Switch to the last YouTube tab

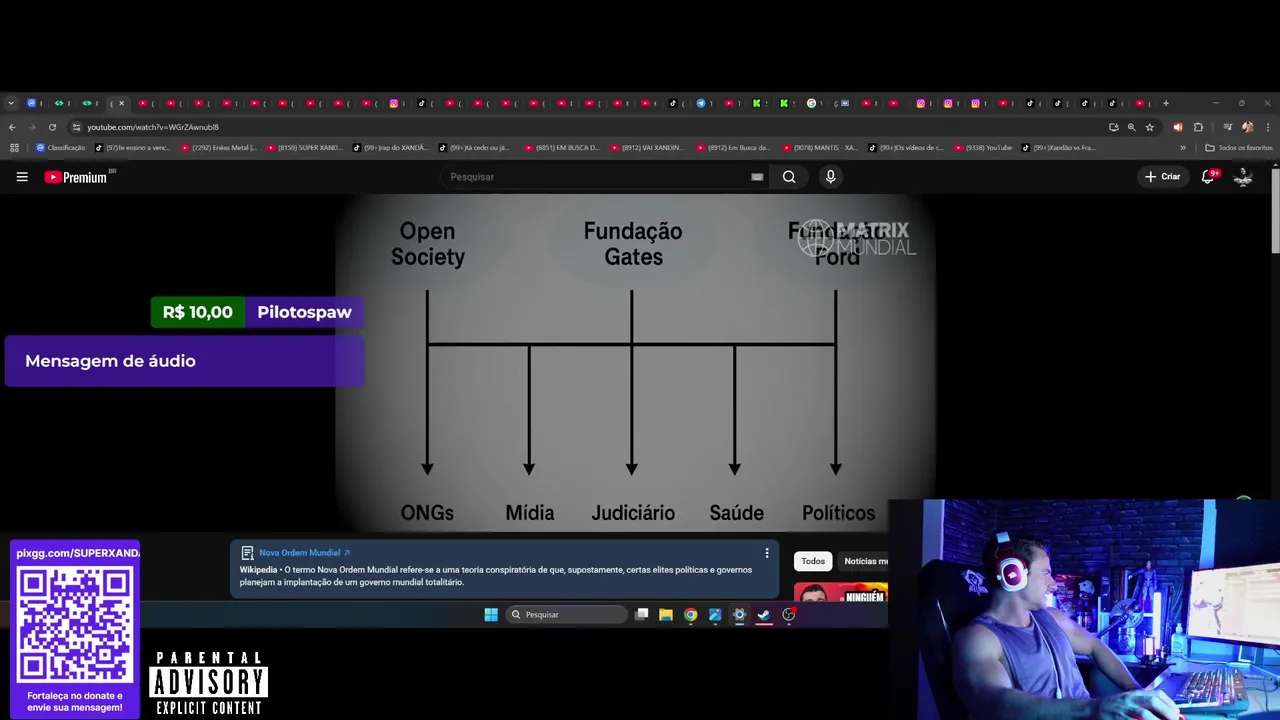coord(1139,103)
